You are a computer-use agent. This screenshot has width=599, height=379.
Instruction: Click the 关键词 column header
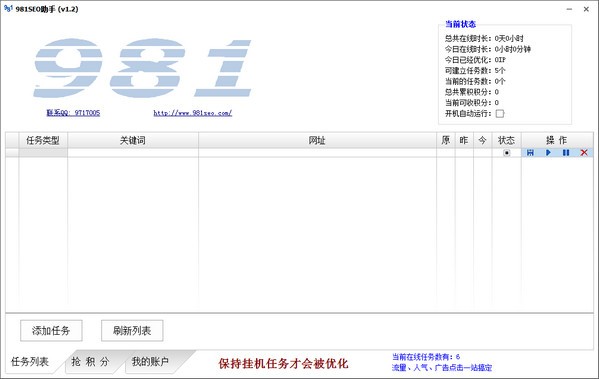[x=133, y=140]
